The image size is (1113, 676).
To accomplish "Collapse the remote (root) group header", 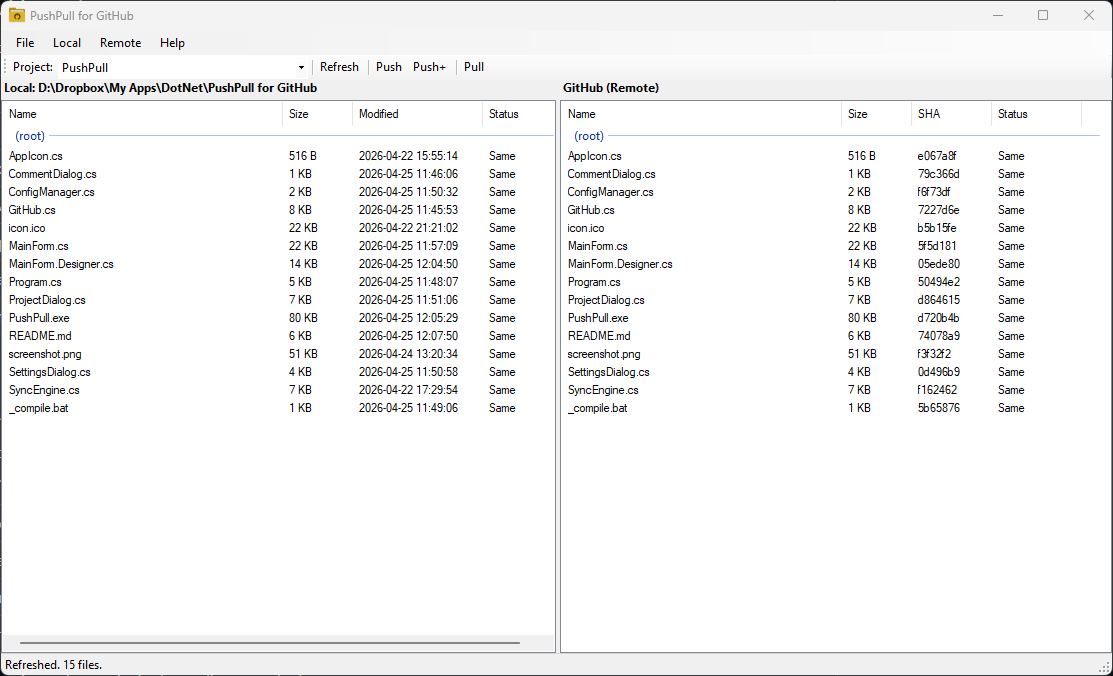I will pos(589,136).
